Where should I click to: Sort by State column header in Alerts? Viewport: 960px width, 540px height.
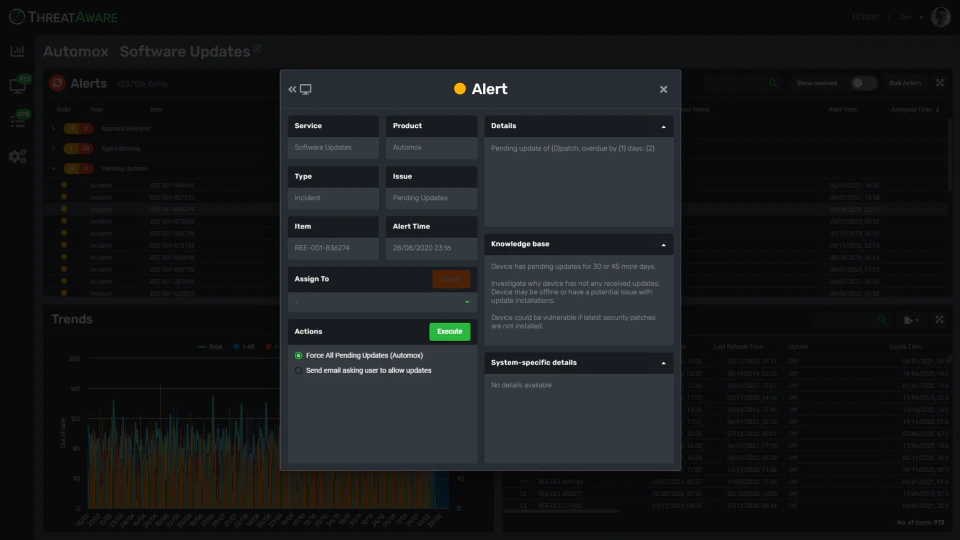pos(64,110)
